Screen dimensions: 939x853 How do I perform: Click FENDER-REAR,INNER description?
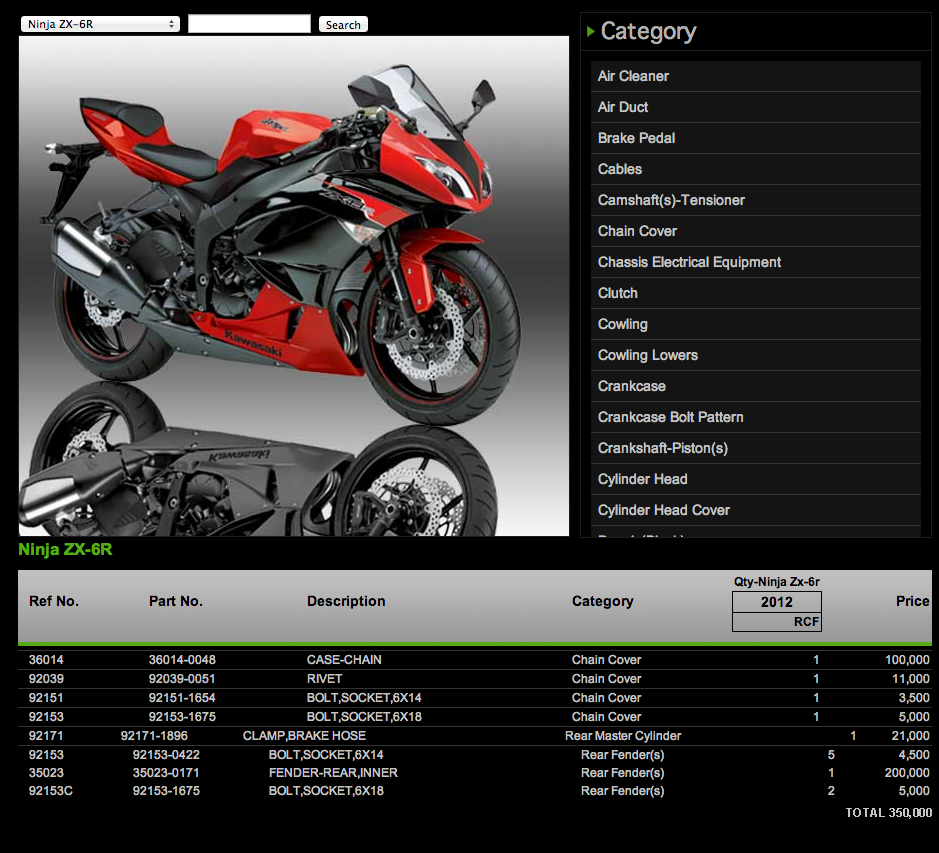[x=333, y=773]
